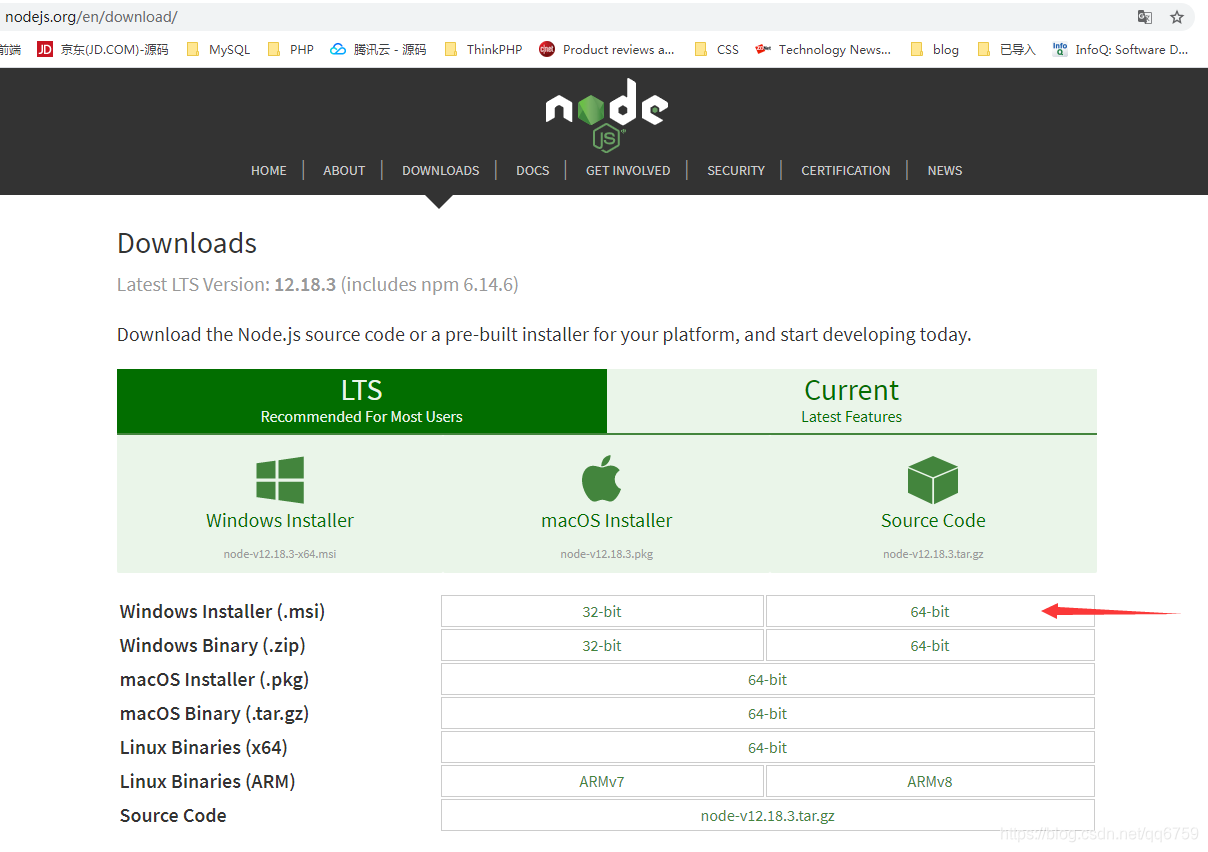
Task: Open the NEWS nav item
Action: click(x=945, y=170)
